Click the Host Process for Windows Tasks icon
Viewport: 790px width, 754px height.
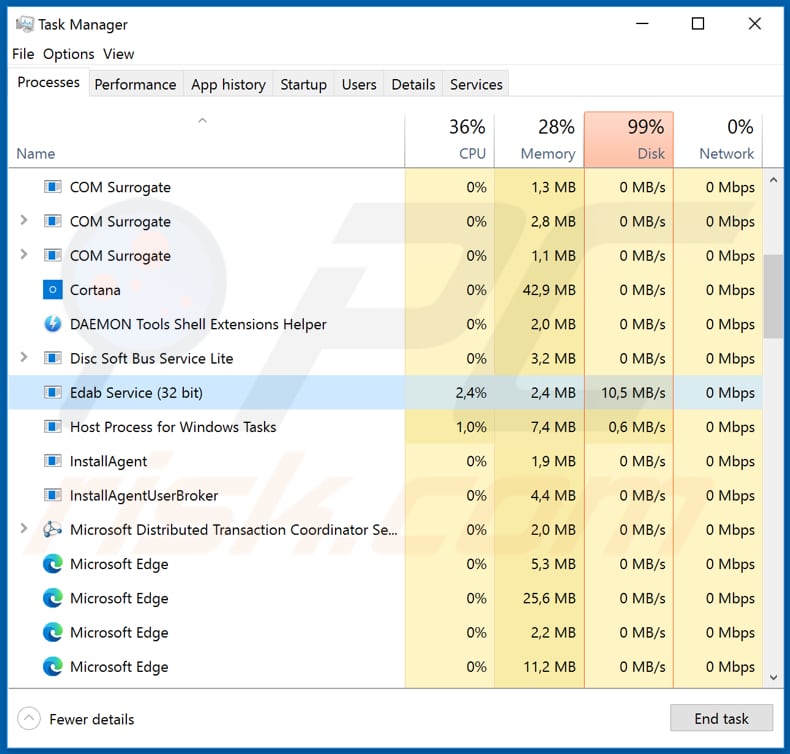click(52, 427)
